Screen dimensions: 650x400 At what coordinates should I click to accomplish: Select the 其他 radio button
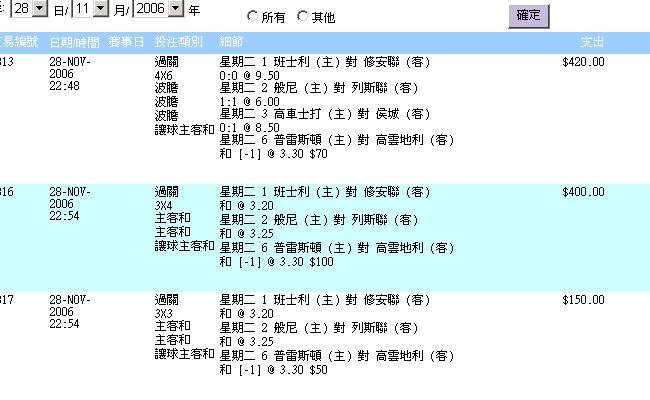tap(302, 17)
